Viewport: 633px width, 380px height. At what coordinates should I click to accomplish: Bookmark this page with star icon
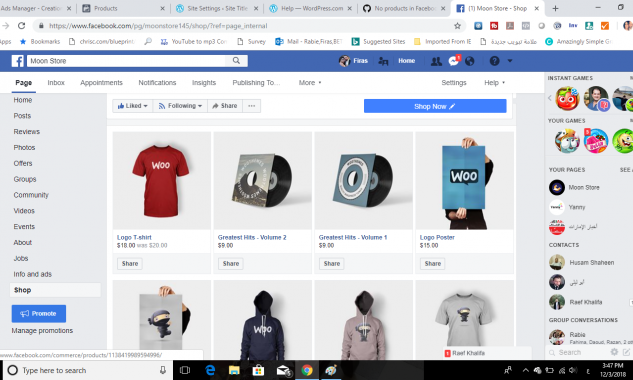click(x=457, y=26)
